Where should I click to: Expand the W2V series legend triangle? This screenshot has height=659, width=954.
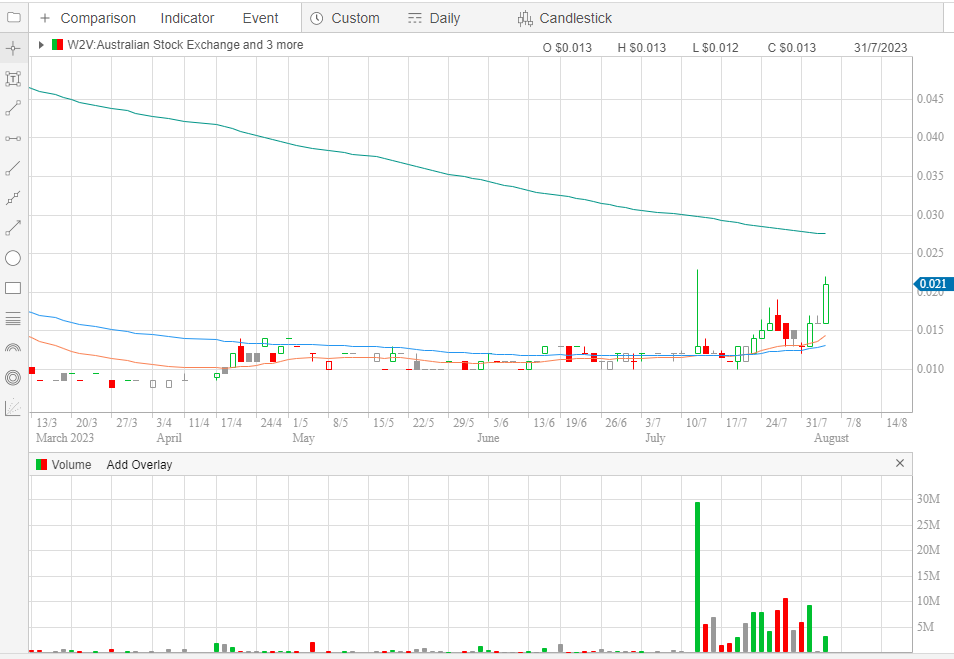pyautogui.click(x=41, y=45)
